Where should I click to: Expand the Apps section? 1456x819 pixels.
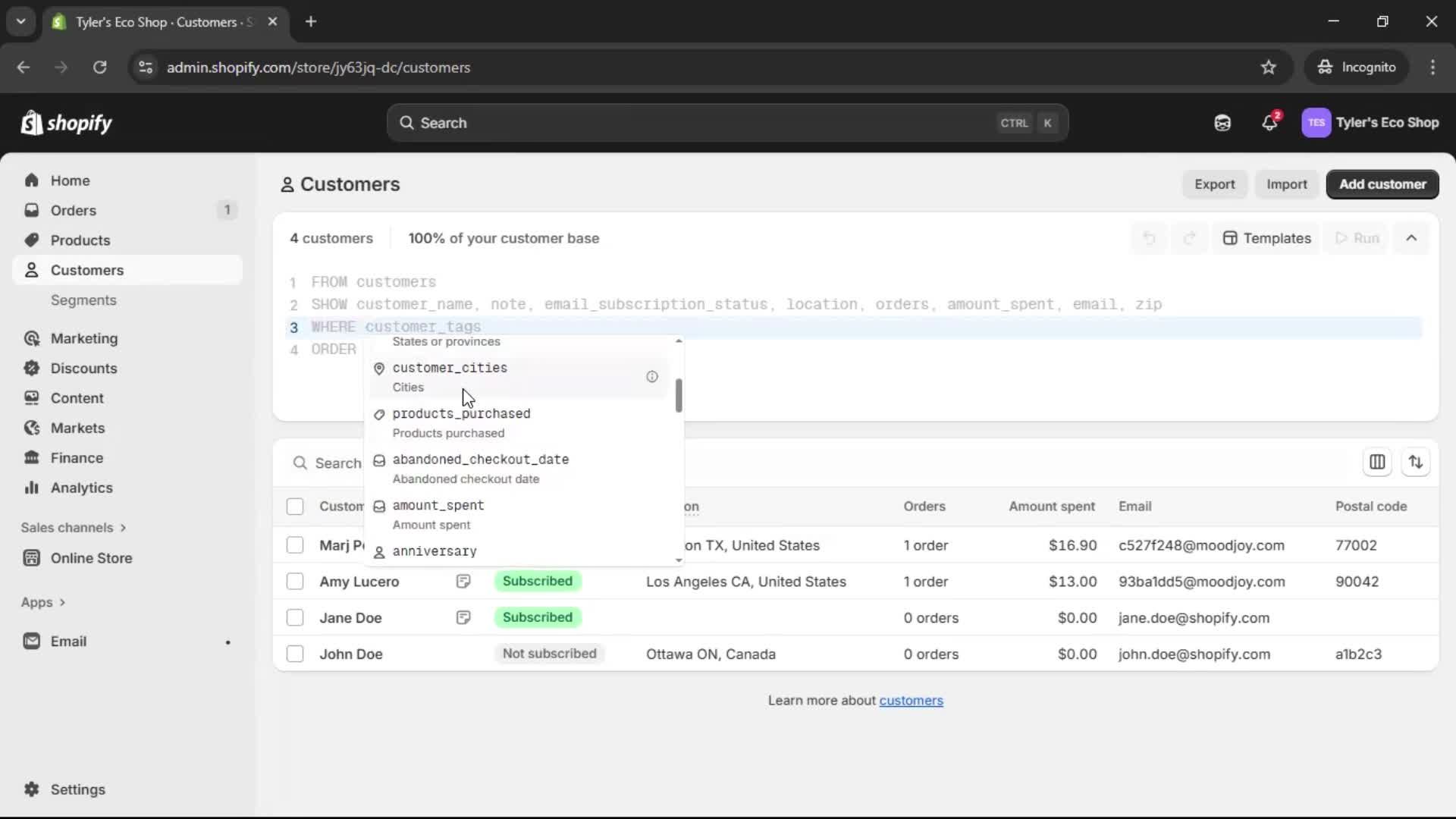point(43,602)
